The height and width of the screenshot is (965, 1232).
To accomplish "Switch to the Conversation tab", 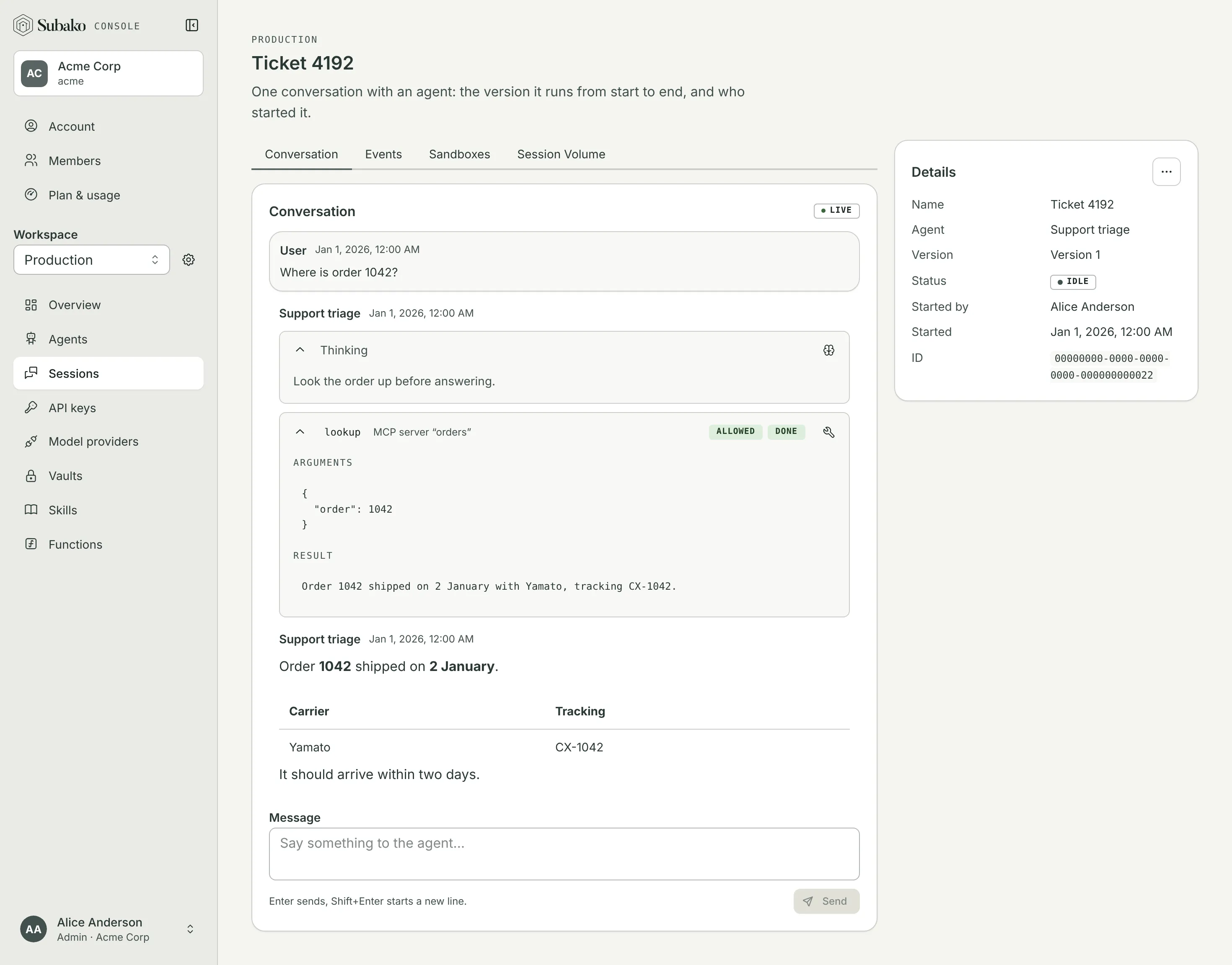I will pos(301,155).
